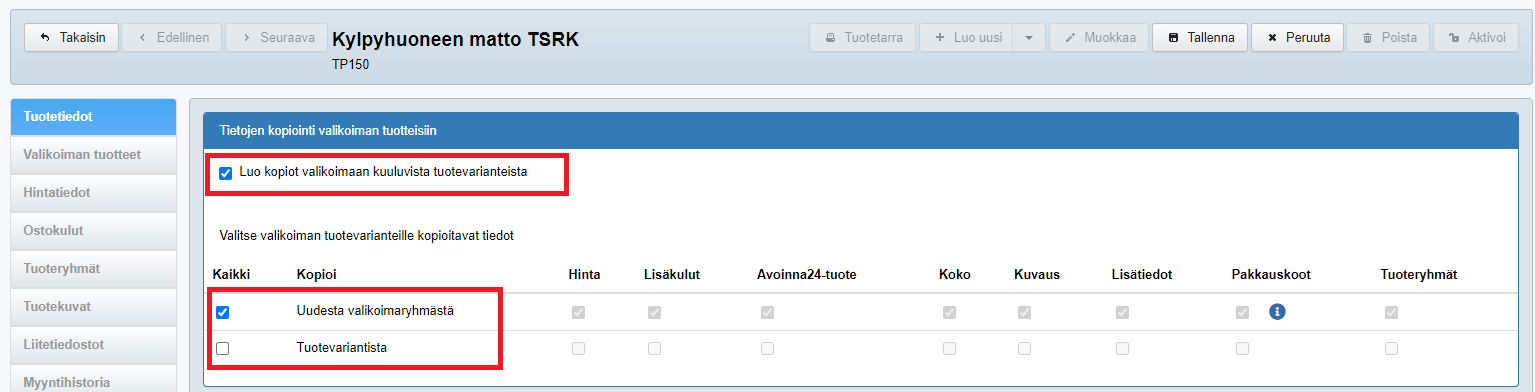Toggle Luo kopiot valikoimaan kuuluvista tuotevarianteista checkbox
The image size is (1535, 392).
point(225,173)
